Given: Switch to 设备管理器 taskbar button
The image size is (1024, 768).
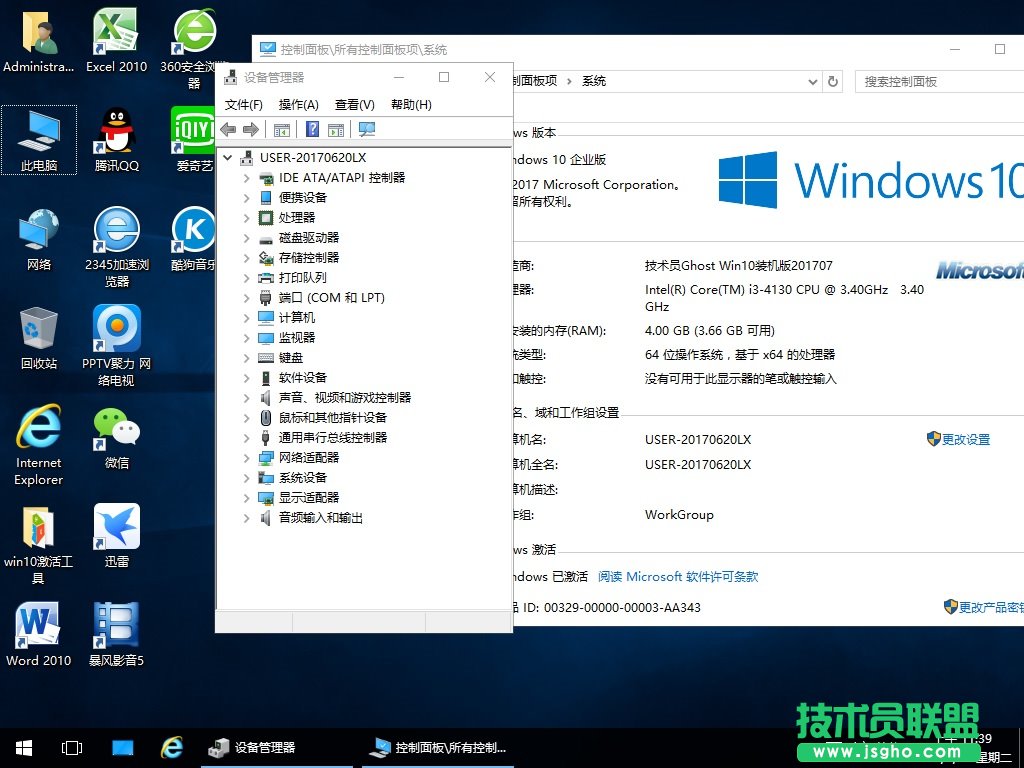Looking at the screenshot, I should tap(276, 748).
